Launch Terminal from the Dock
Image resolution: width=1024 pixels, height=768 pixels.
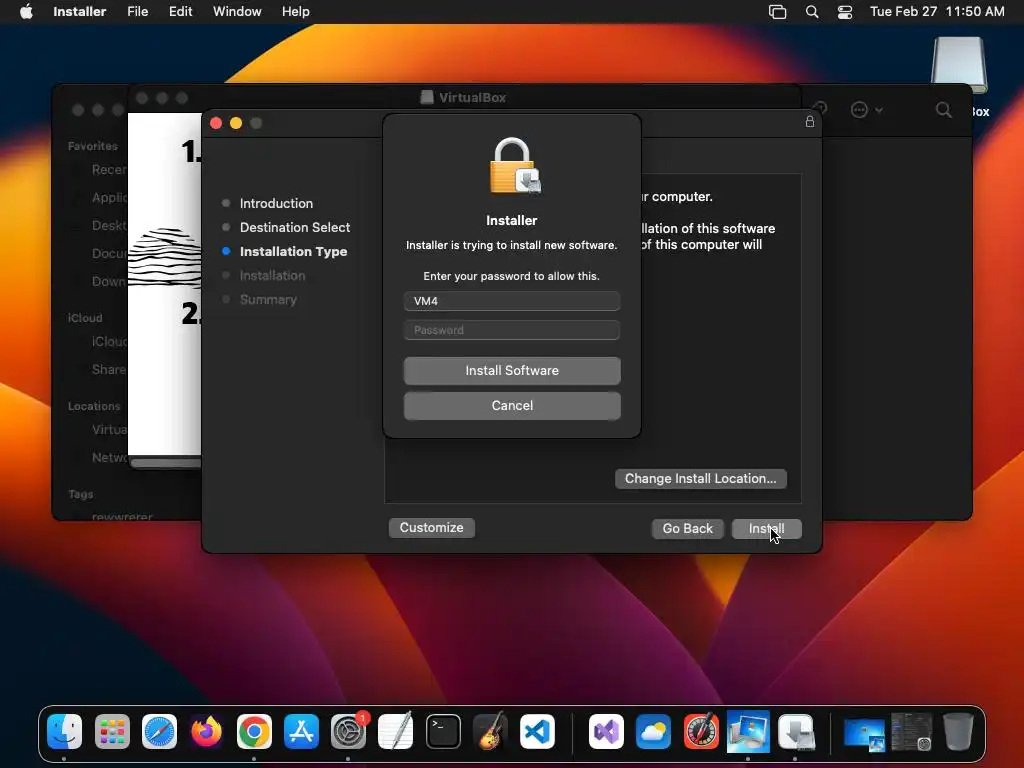(443, 731)
